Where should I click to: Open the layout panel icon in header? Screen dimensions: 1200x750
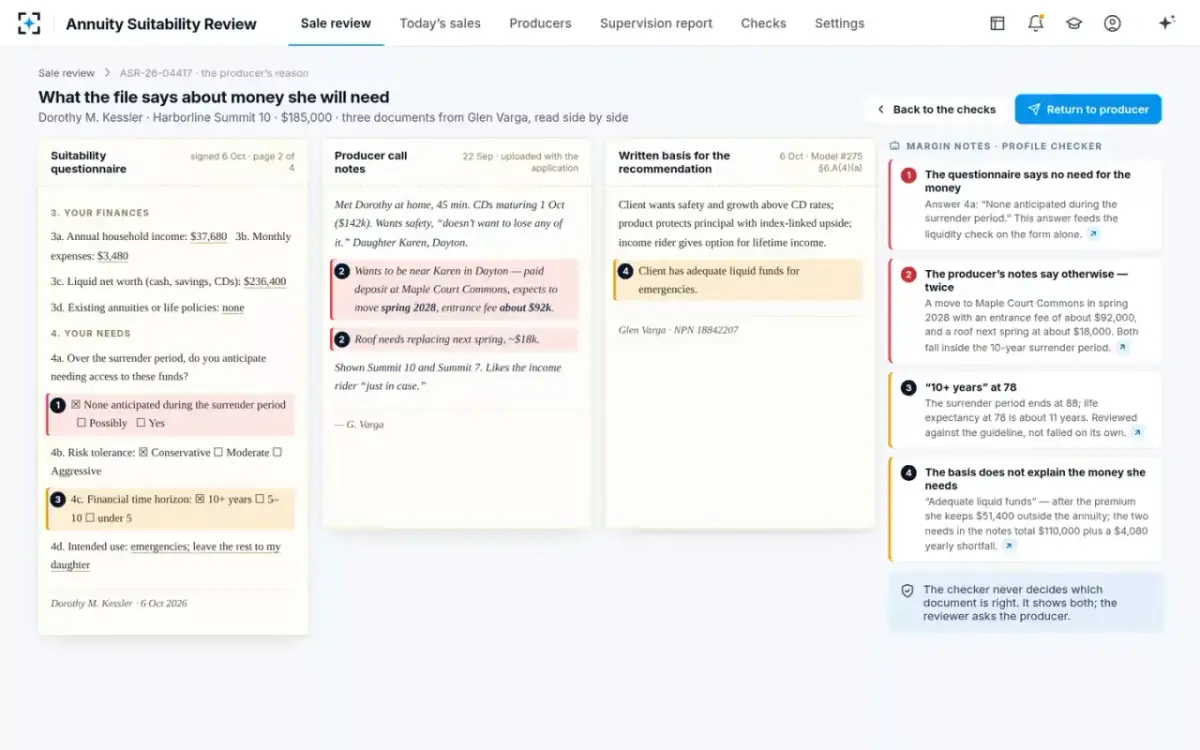coord(997,23)
